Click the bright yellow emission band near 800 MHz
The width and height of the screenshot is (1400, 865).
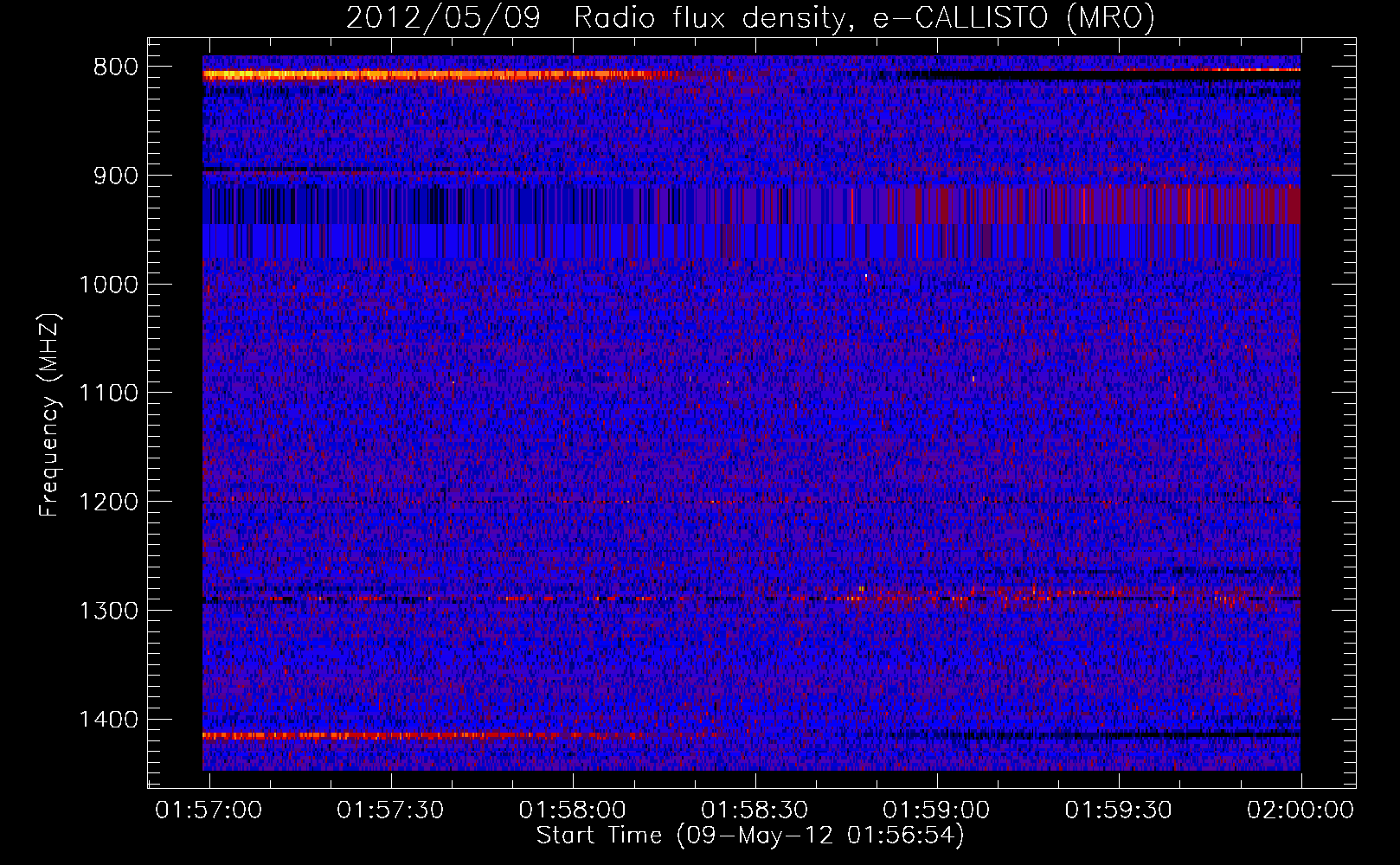441,75
